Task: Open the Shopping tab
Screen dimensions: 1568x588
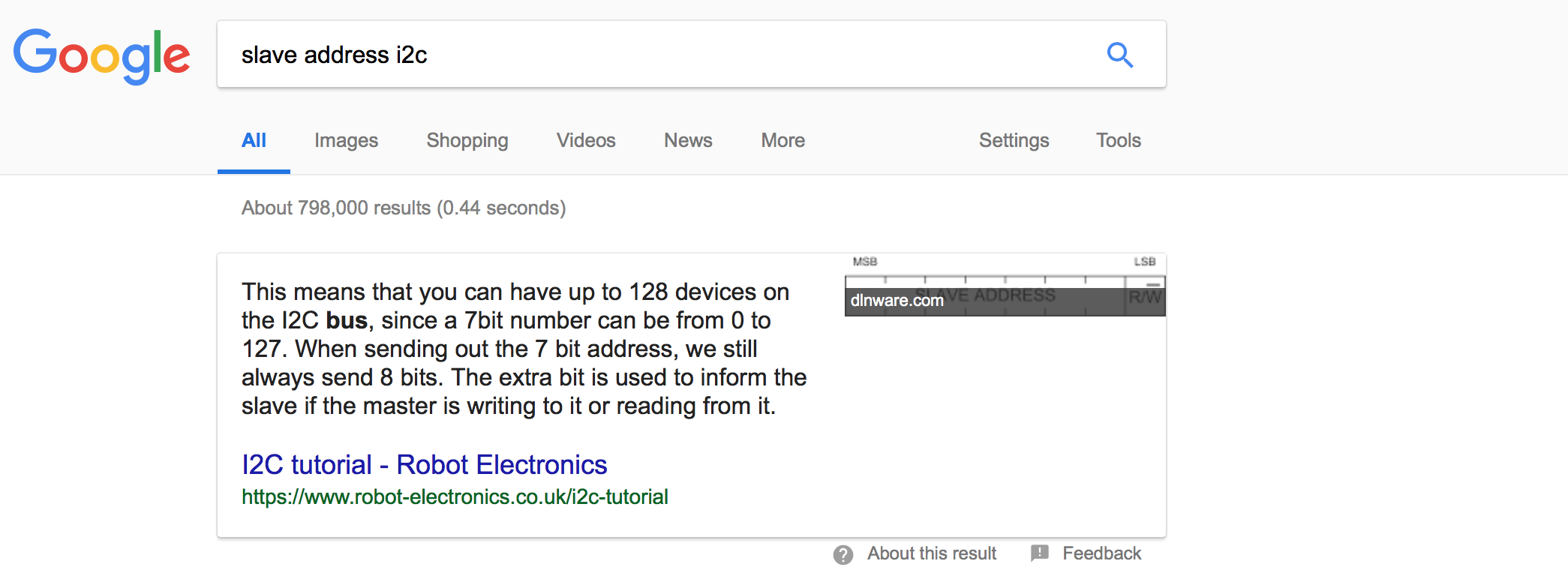Action: [467, 140]
